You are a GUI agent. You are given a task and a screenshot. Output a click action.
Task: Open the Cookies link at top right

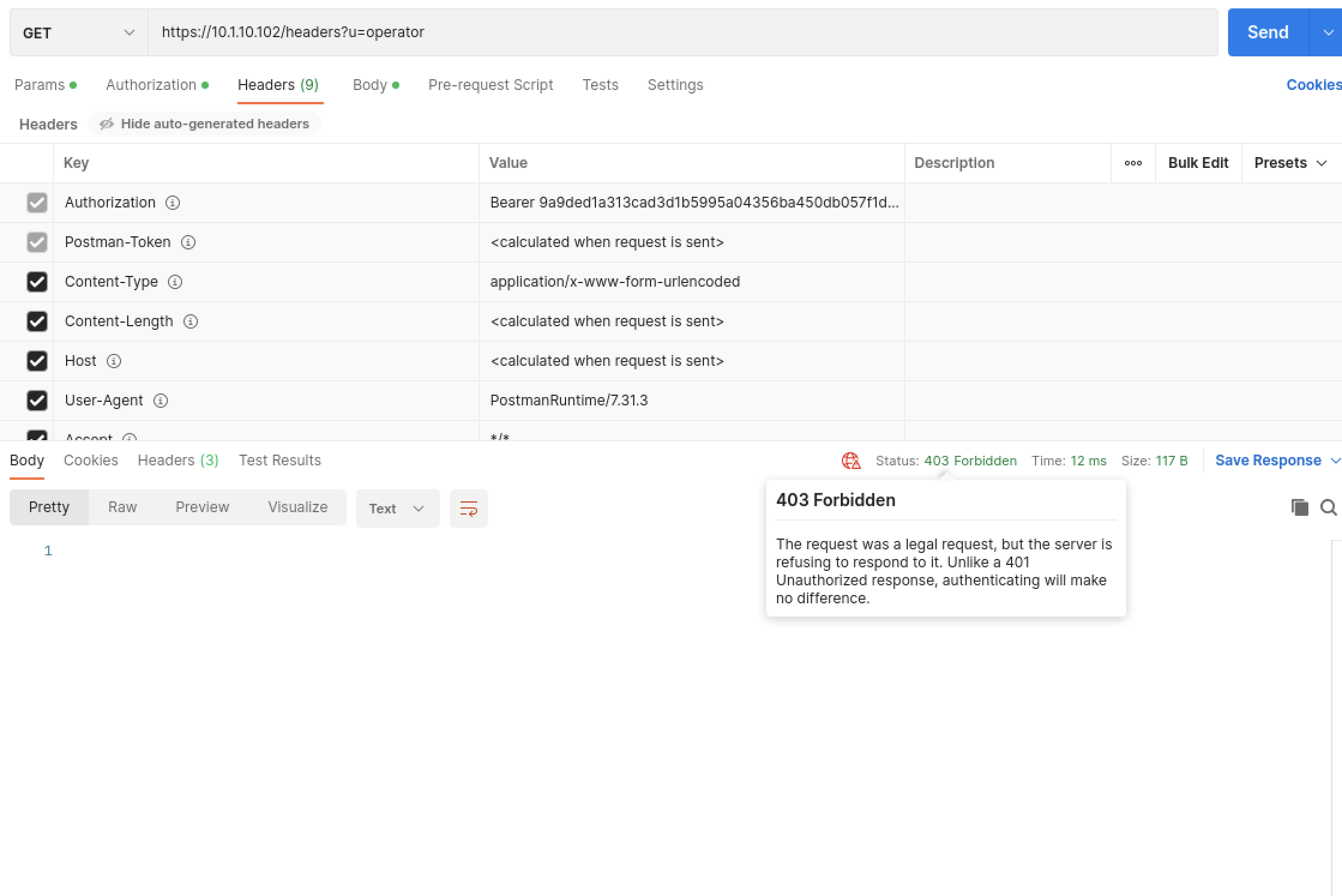[1314, 85]
